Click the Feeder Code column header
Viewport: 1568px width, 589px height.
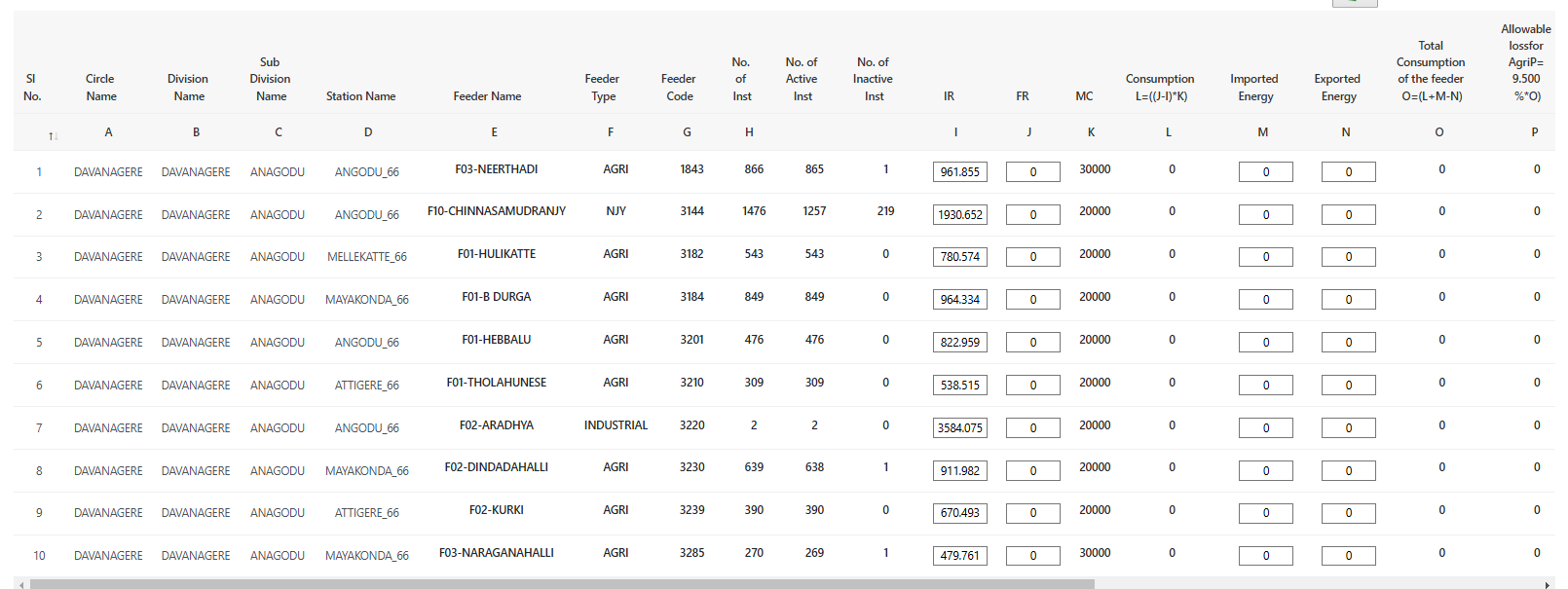click(679, 88)
